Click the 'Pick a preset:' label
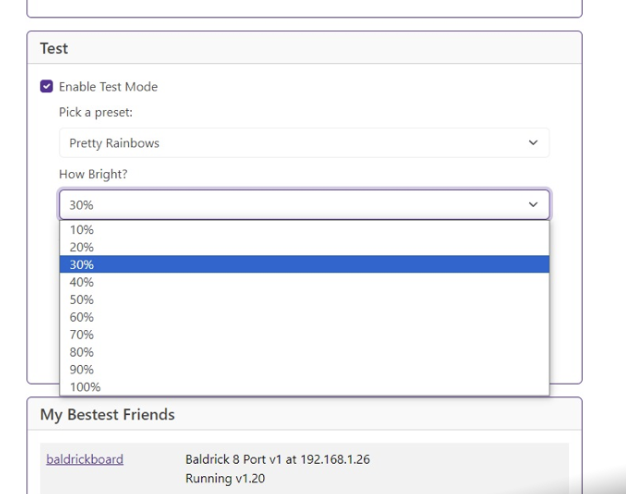The height and width of the screenshot is (494, 626). click(96, 112)
